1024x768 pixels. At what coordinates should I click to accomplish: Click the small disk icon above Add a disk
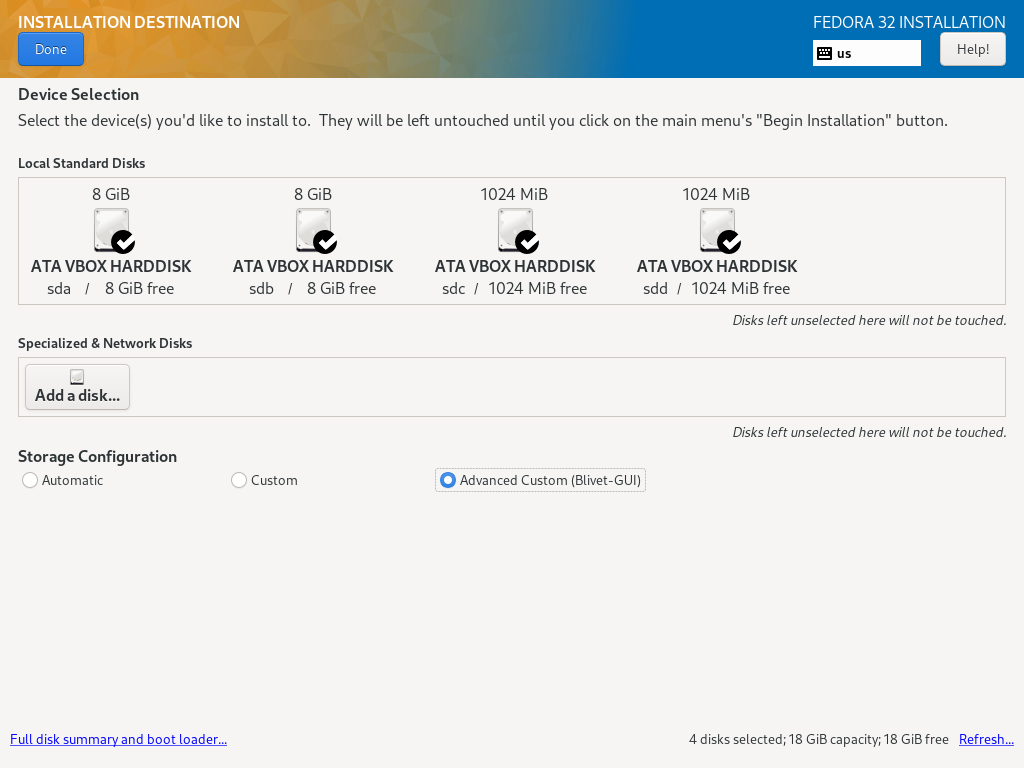point(77,377)
